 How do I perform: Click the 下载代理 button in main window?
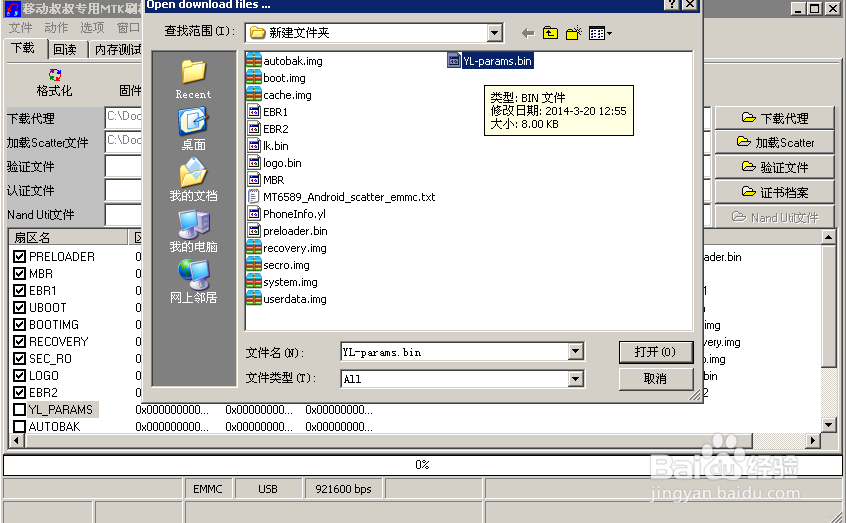pos(774,118)
